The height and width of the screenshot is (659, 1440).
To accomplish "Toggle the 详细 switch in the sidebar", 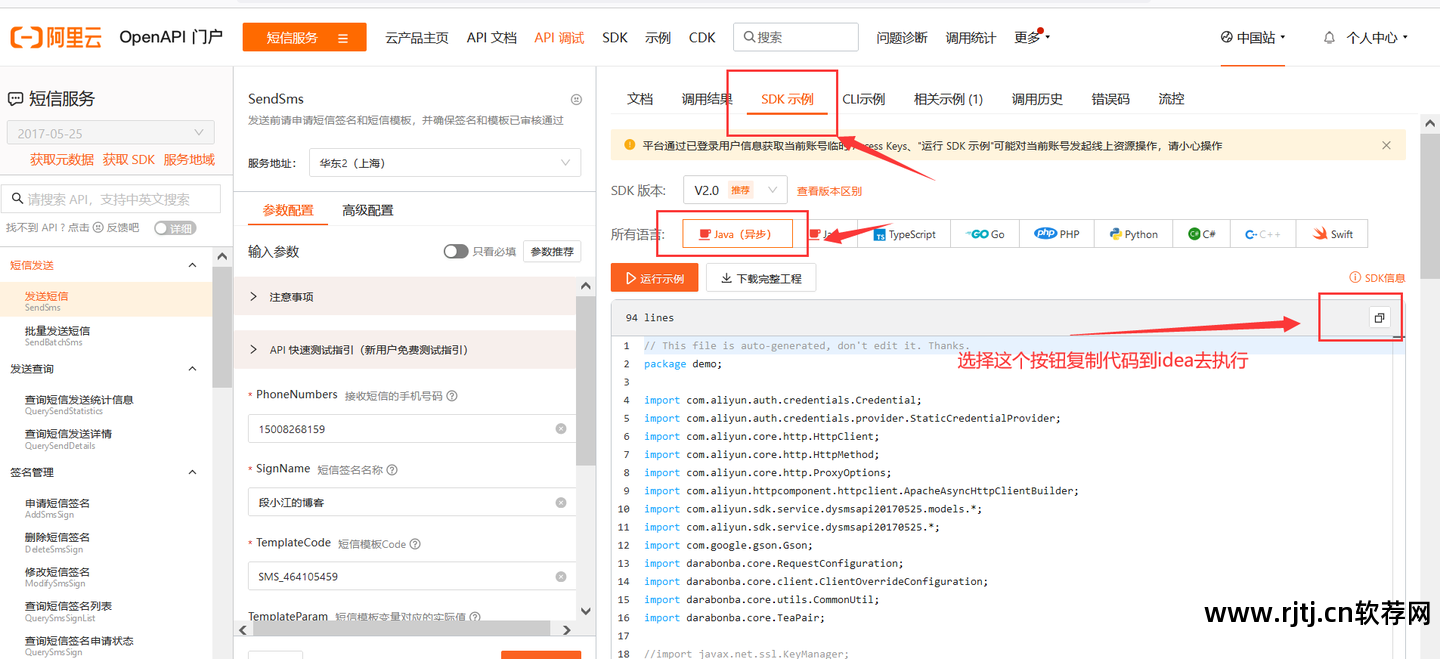I will (175, 228).
